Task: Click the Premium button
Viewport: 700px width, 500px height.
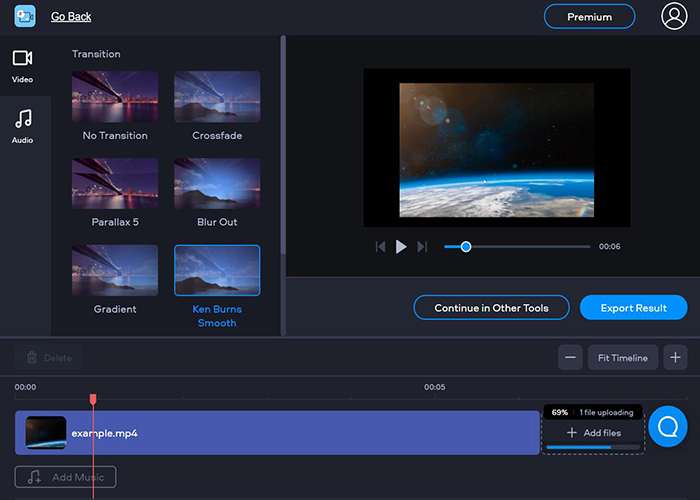Action: pos(589,17)
